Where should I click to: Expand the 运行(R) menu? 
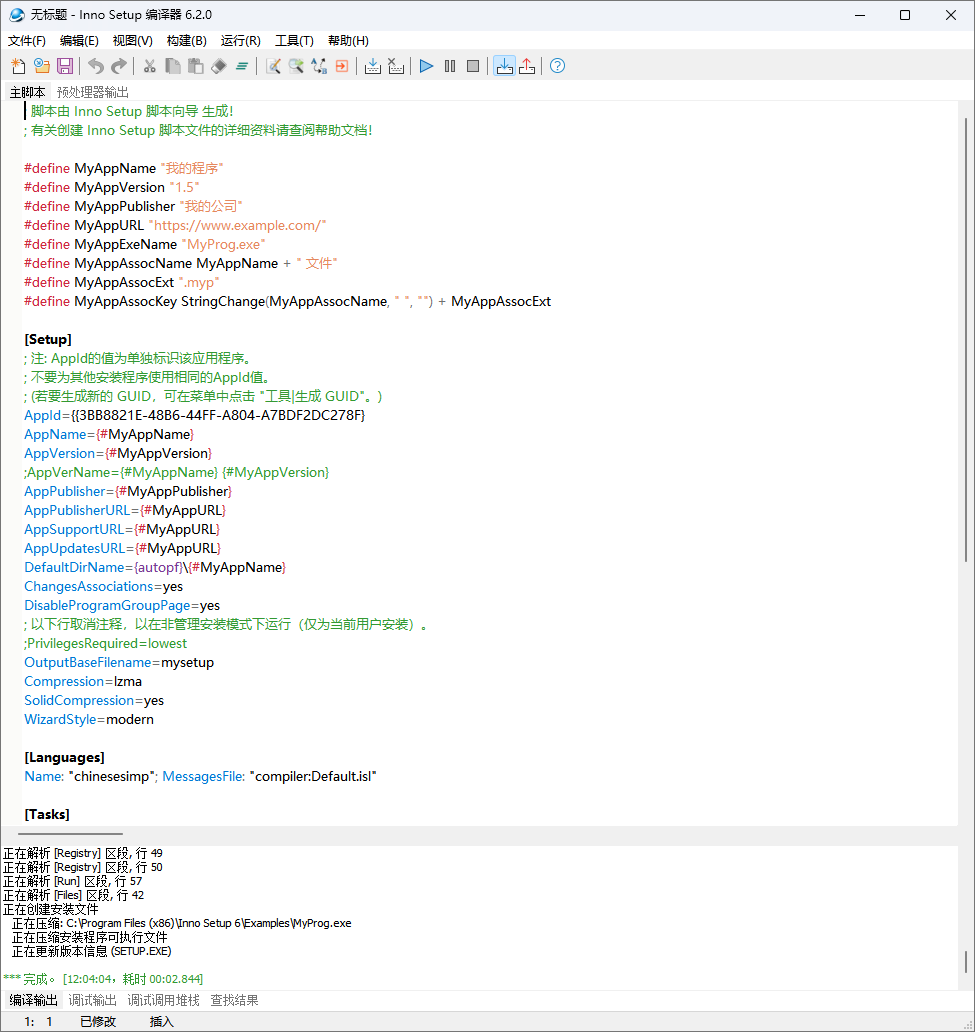240,41
